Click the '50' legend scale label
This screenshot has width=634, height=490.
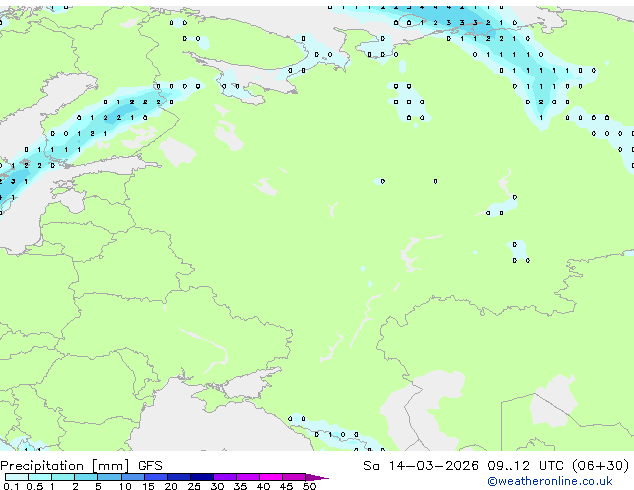coord(309,486)
